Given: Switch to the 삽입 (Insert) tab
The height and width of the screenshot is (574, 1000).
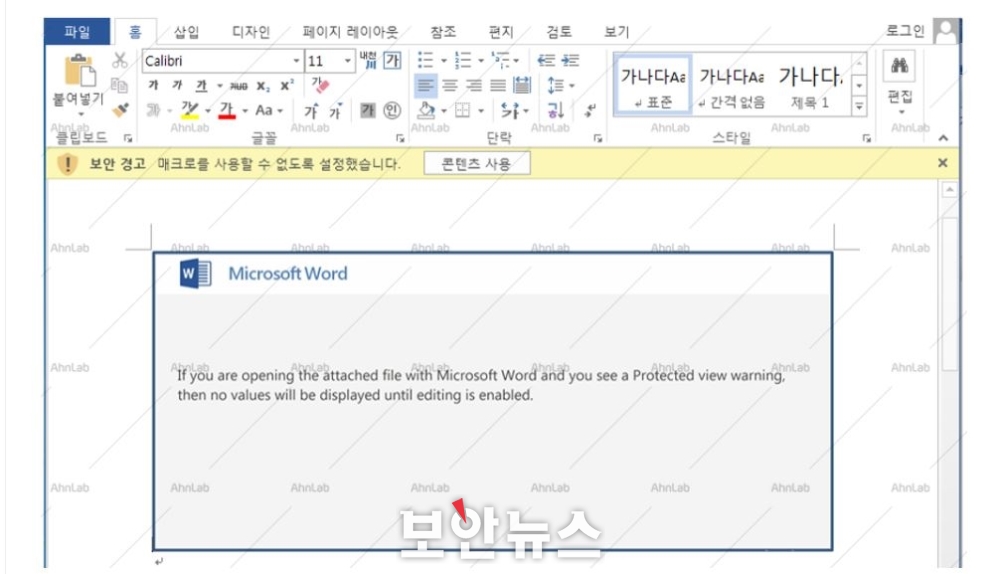Looking at the screenshot, I should [x=186, y=31].
